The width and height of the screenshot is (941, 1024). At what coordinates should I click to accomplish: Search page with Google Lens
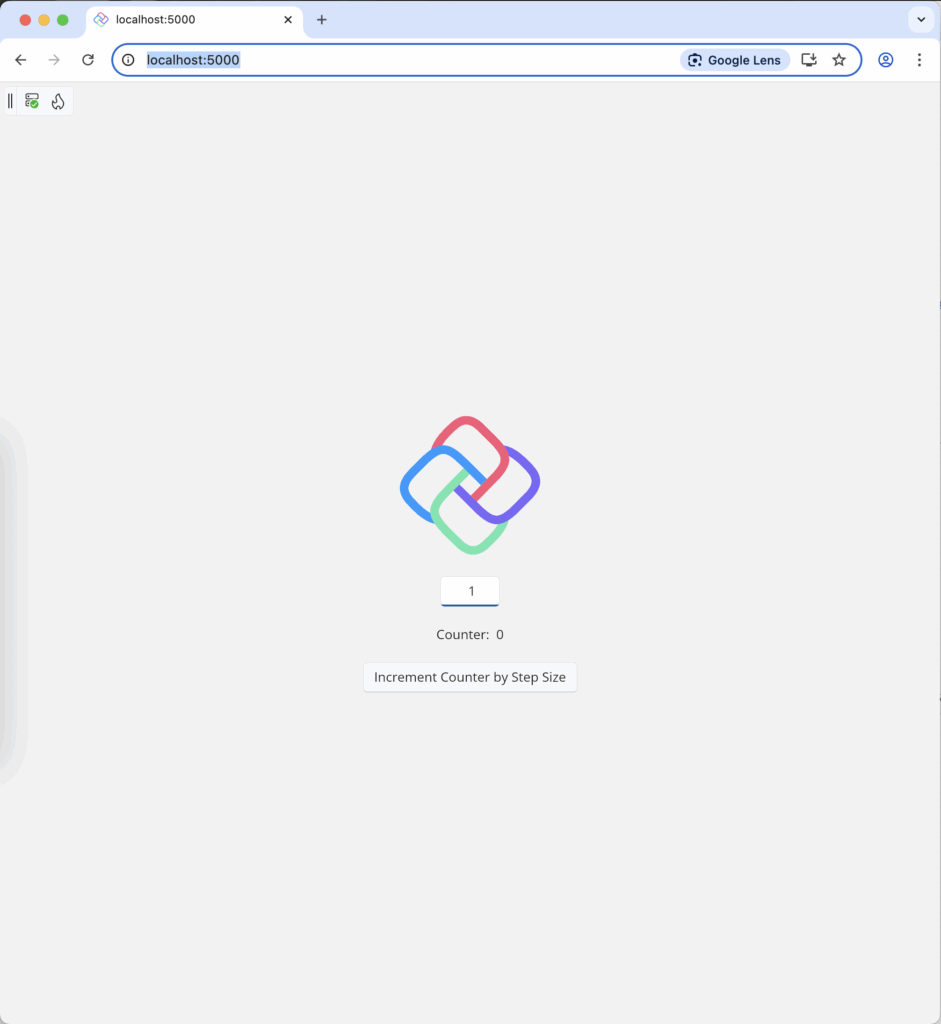[x=735, y=60]
